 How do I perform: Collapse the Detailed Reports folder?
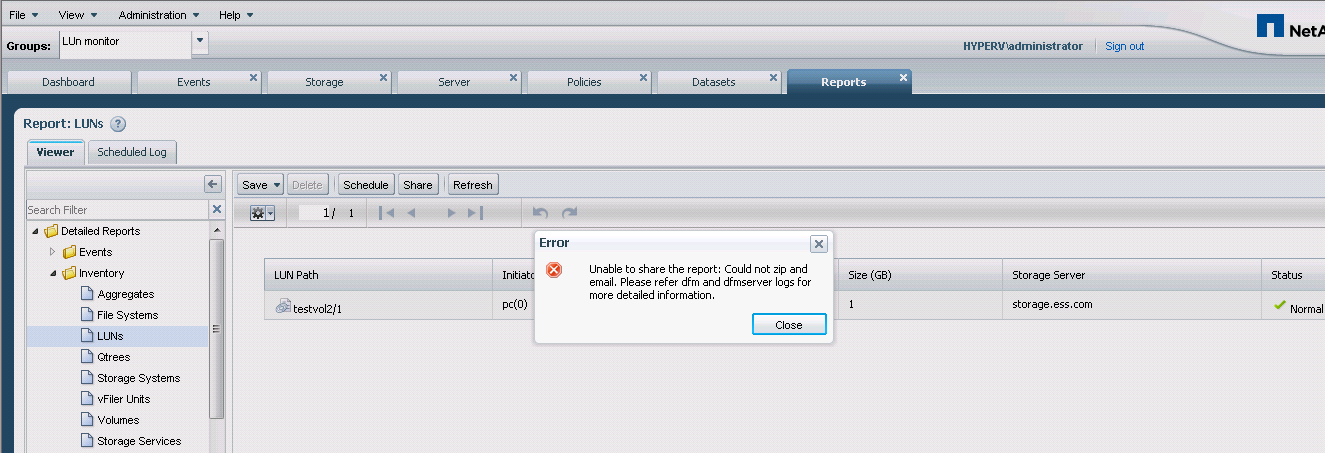(x=36, y=231)
